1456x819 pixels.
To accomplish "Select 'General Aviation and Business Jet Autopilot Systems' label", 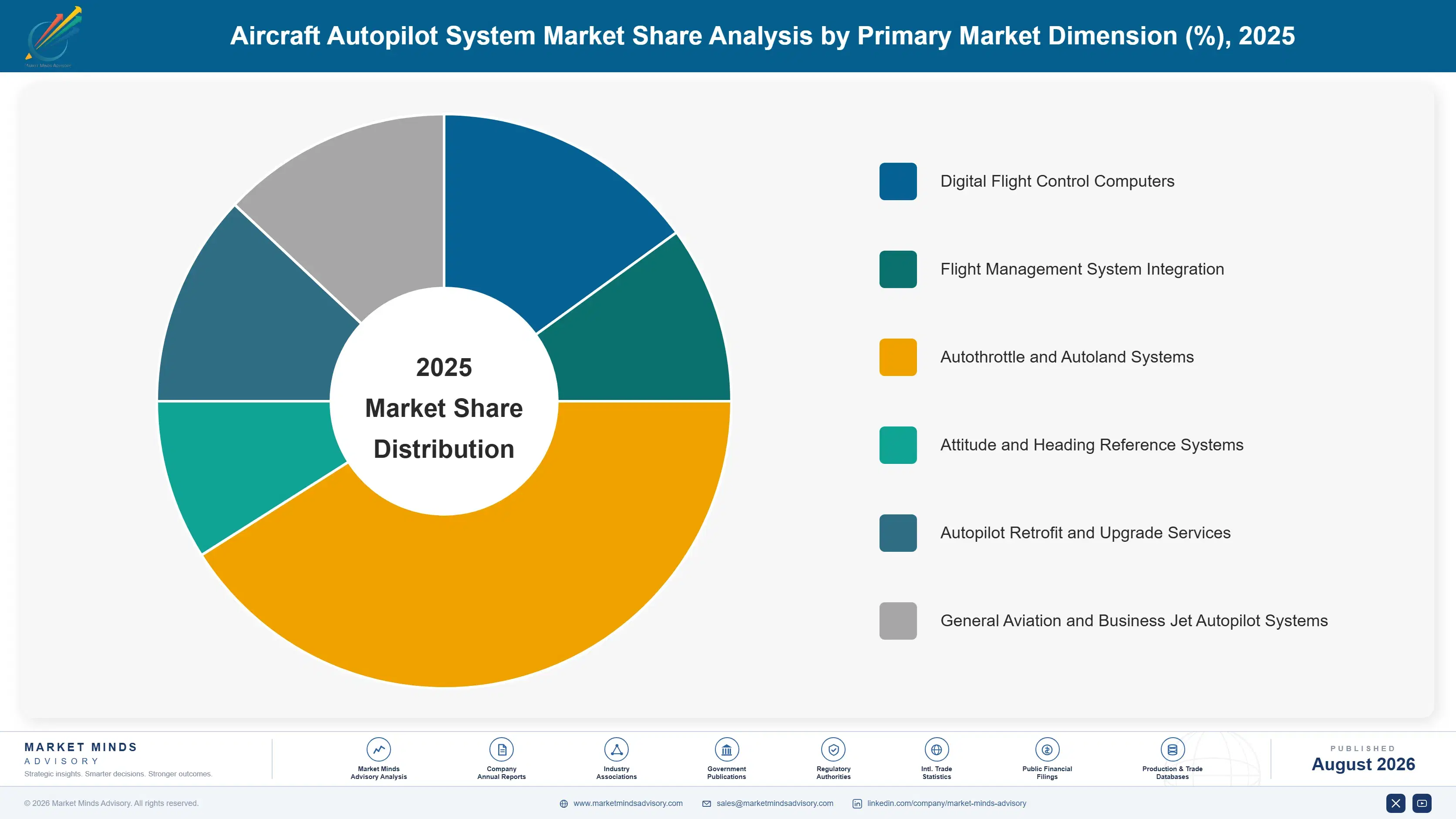I will [1134, 621].
